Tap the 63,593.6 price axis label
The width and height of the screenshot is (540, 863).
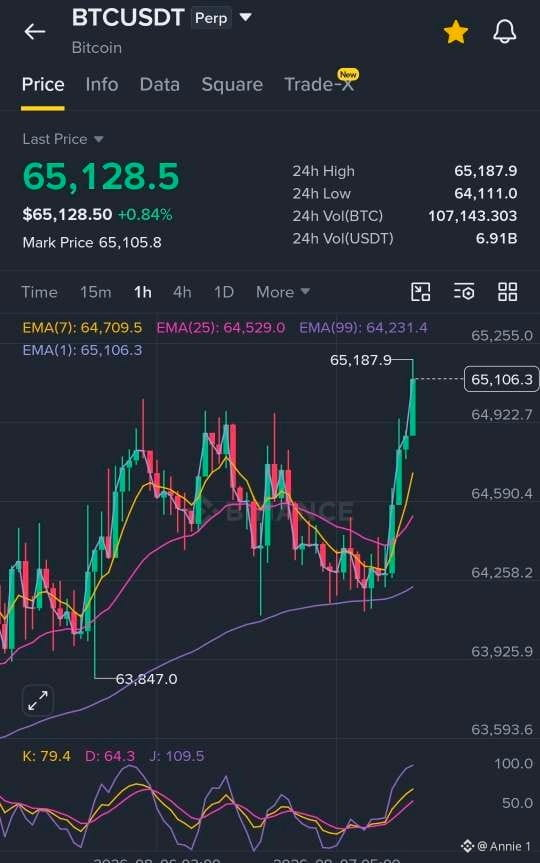502,730
